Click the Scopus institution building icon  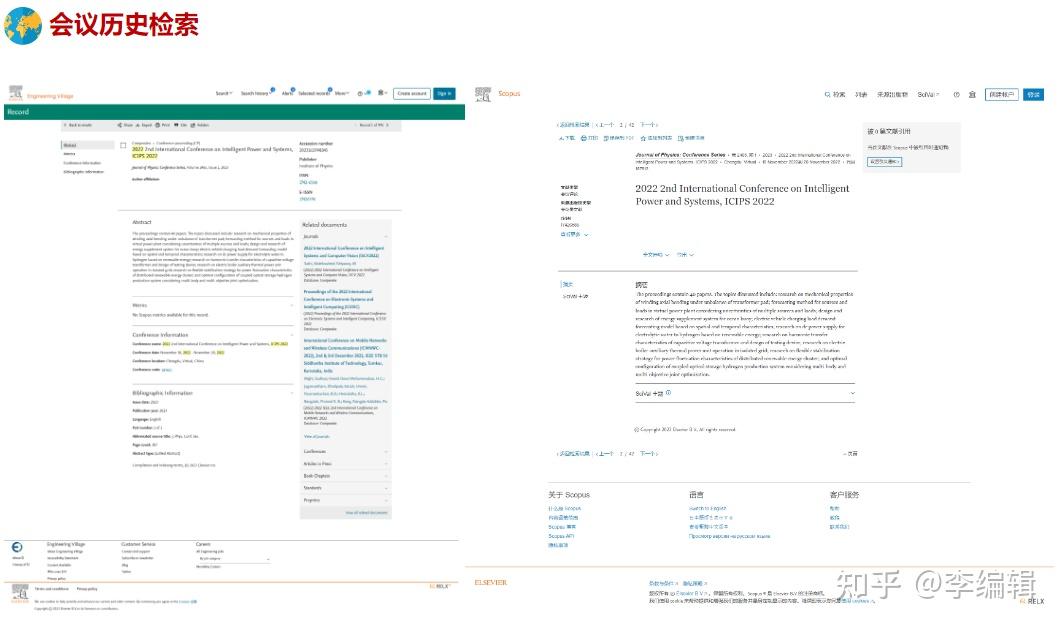972,95
